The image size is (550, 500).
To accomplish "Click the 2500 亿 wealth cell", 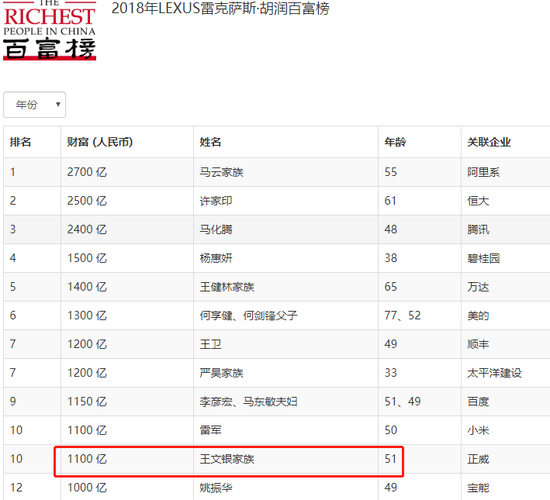I will pyautogui.click(x=87, y=201).
